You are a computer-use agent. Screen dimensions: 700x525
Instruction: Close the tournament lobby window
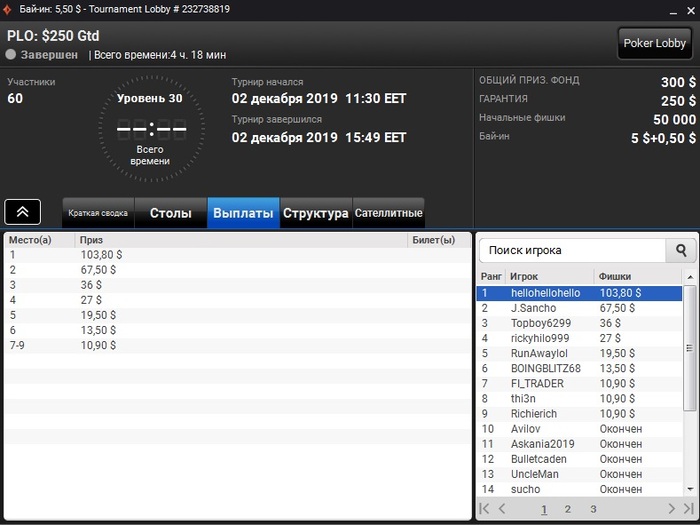click(x=690, y=10)
